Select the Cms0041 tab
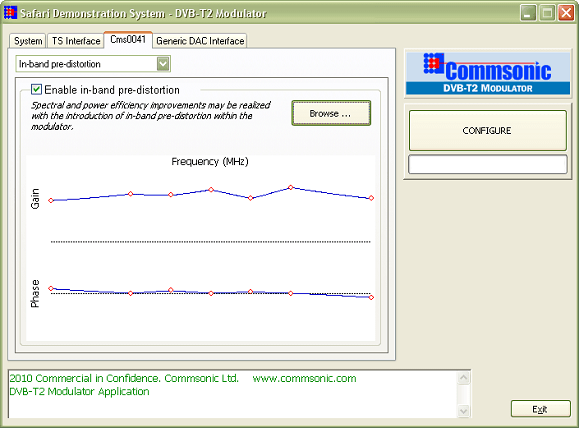This screenshot has height=428, width=579. (x=128, y=40)
